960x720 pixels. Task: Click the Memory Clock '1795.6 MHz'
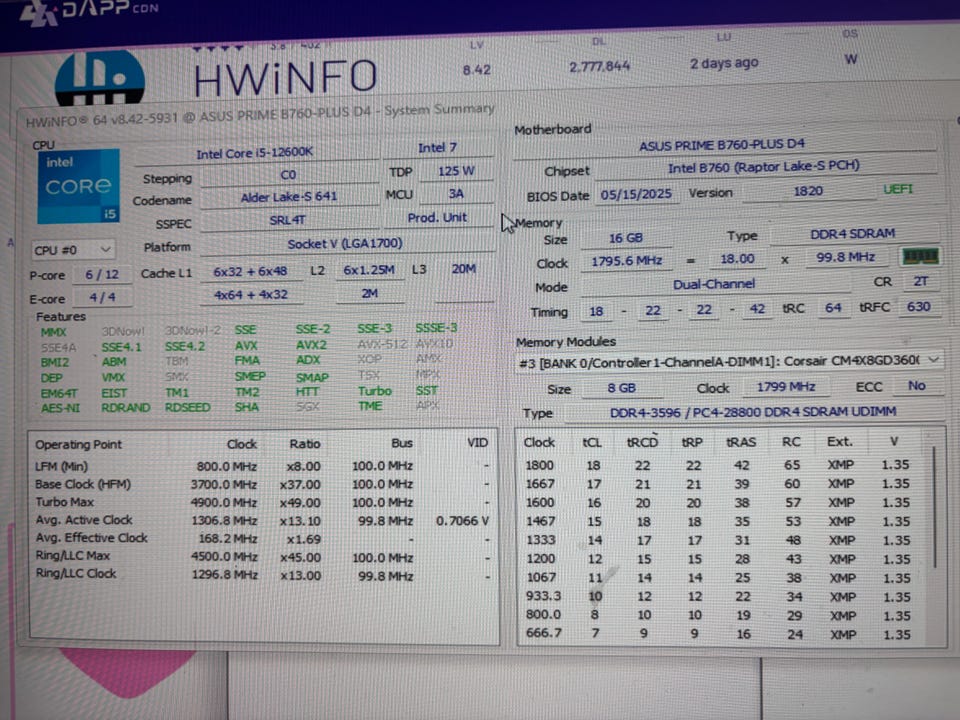point(627,261)
